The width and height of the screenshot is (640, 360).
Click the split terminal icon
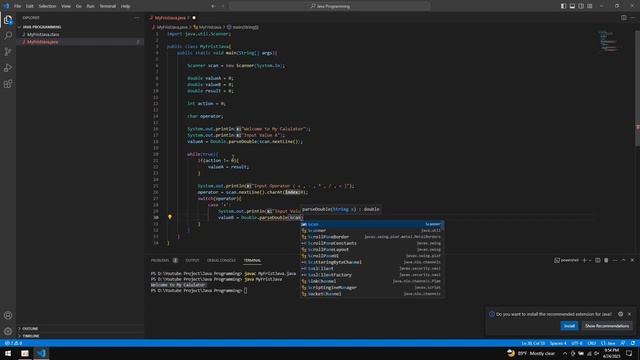(598, 260)
